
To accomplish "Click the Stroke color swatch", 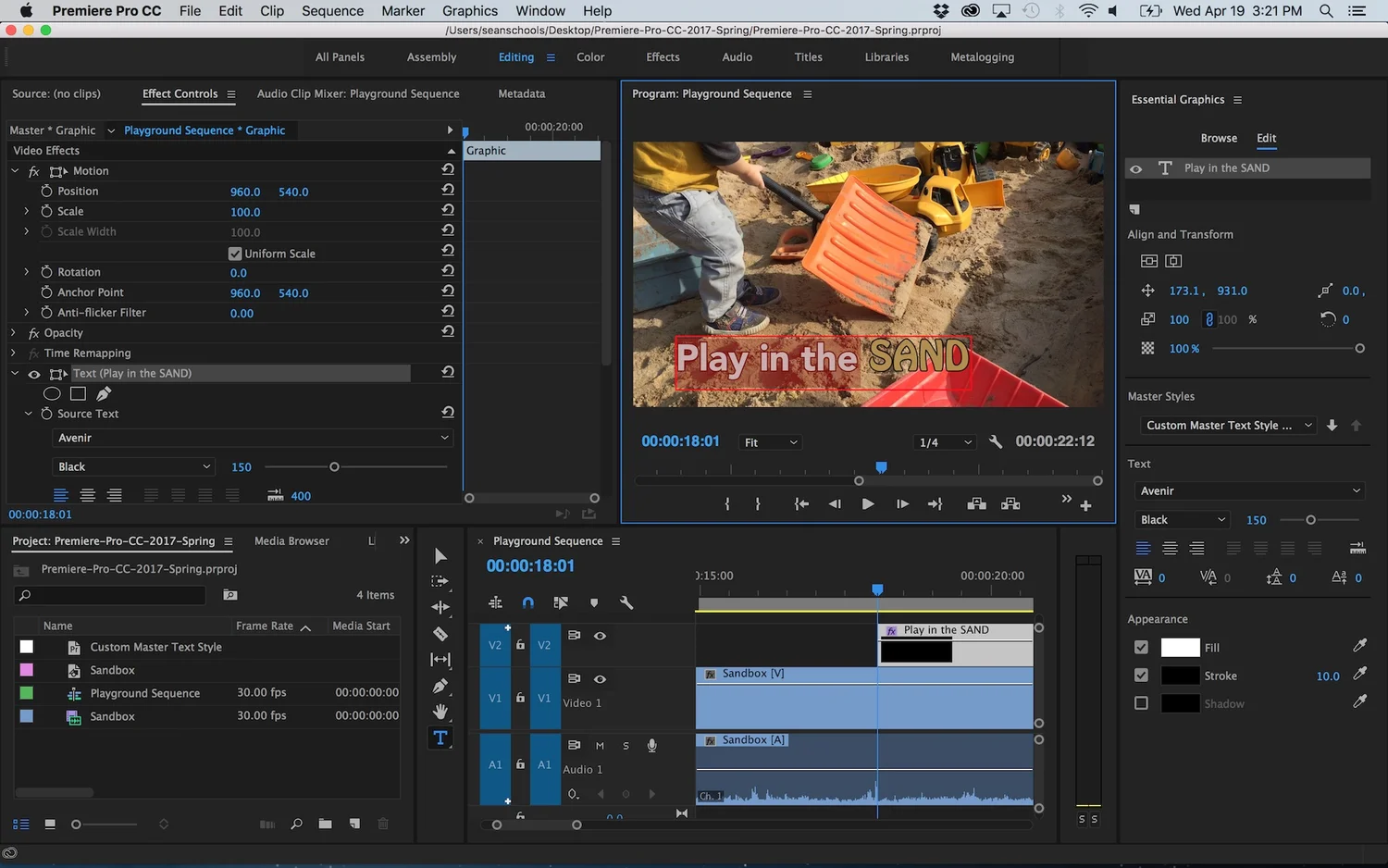I will tap(1180, 676).
